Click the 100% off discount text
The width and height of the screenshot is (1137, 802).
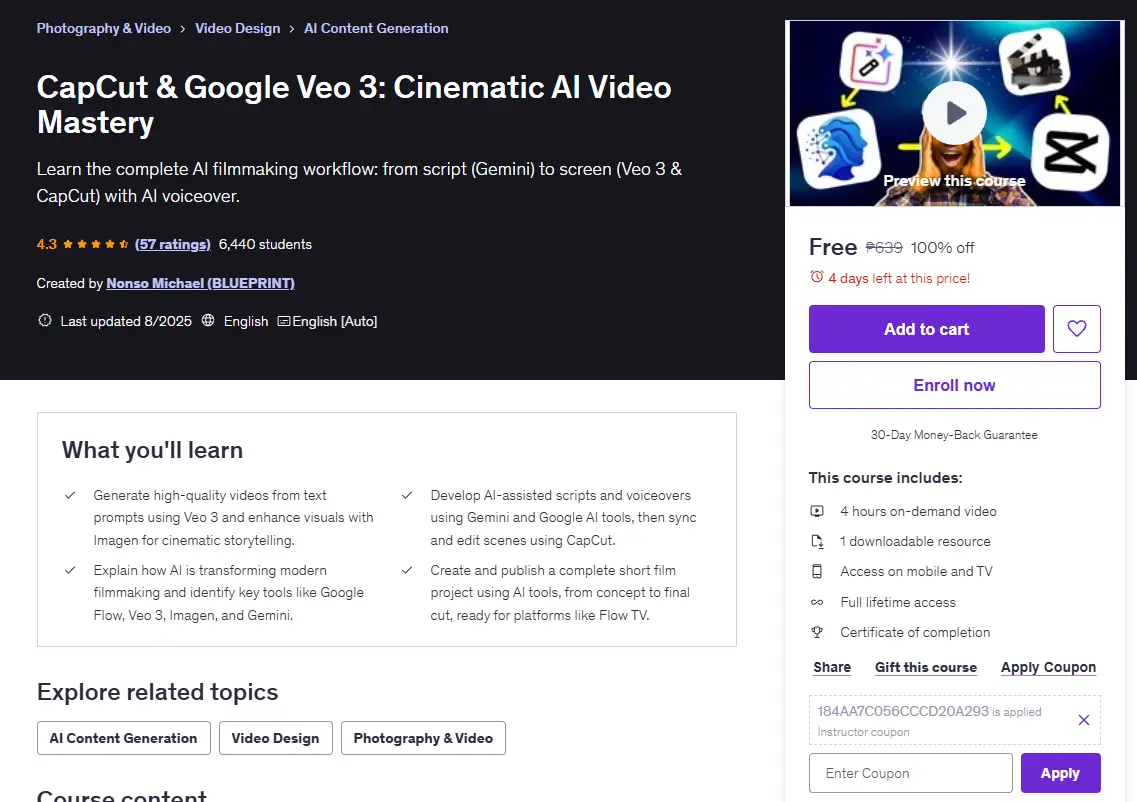pyautogui.click(x=942, y=248)
